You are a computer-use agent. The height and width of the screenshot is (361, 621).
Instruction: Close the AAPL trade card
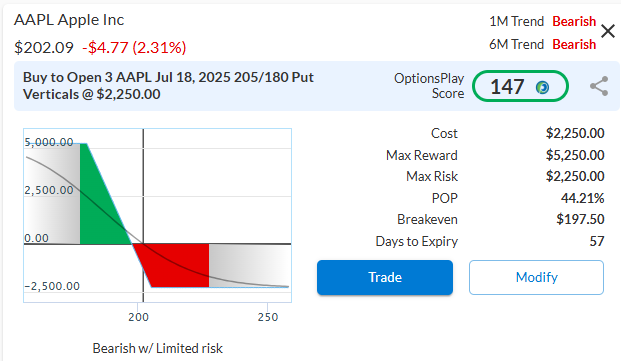coord(608,31)
